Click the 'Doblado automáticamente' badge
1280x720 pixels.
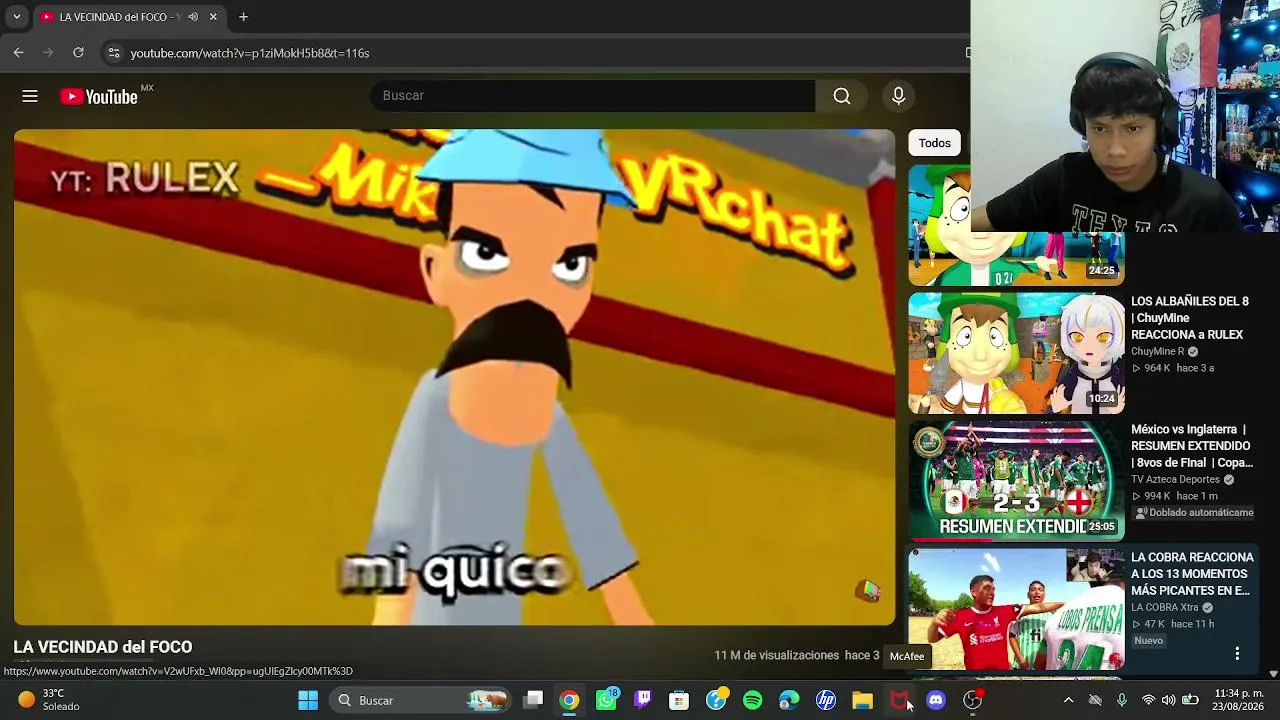coord(1194,513)
